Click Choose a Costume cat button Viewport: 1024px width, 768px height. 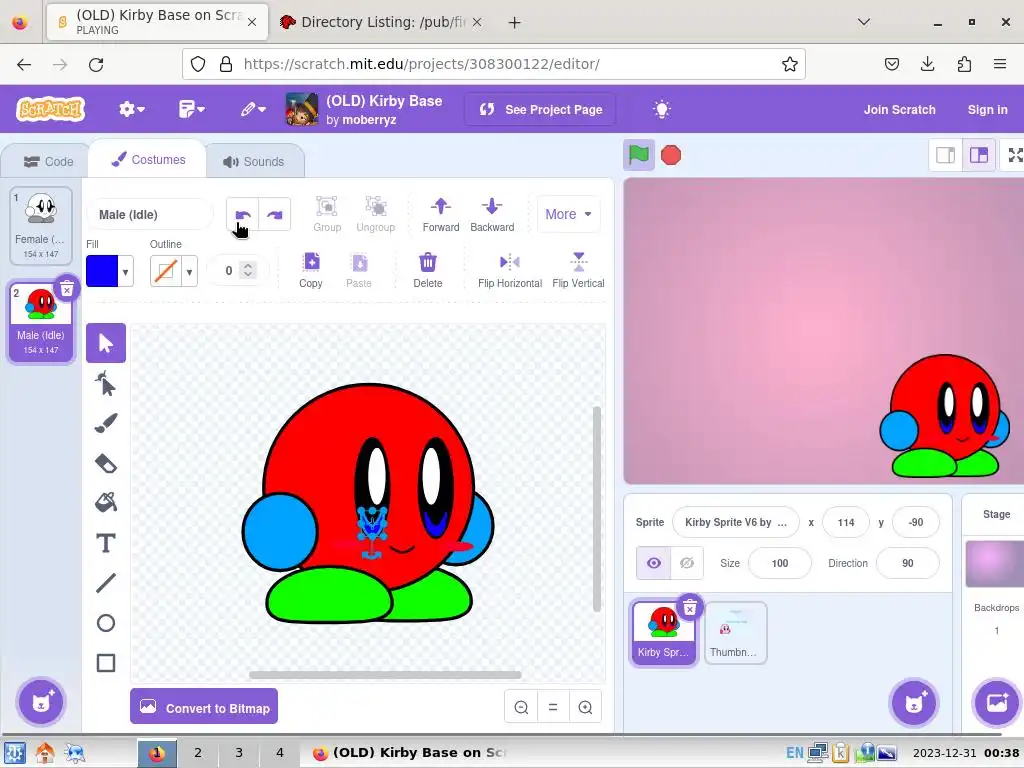tap(41, 702)
